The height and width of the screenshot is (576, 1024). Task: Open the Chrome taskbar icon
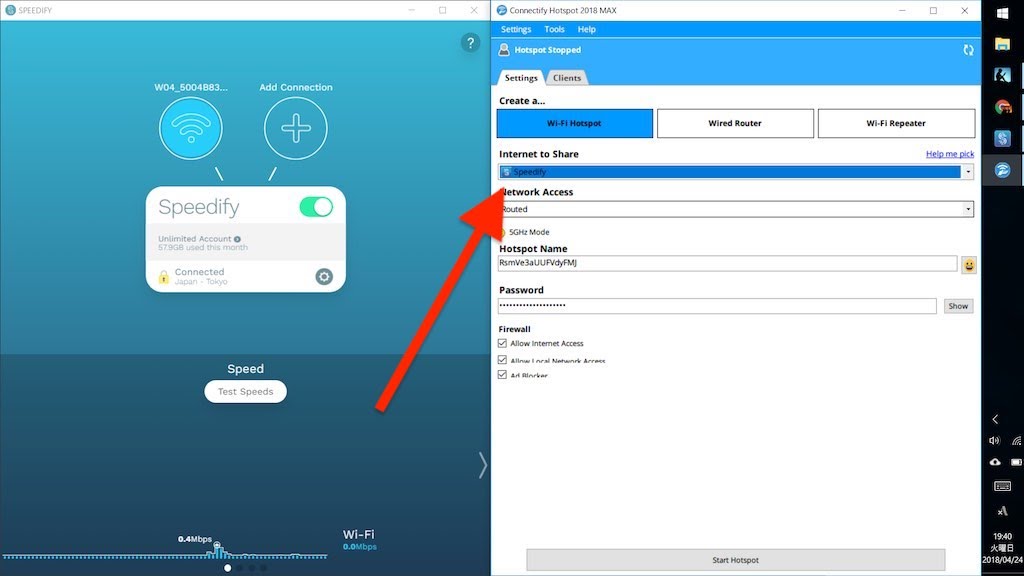pyautogui.click(x=1002, y=107)
